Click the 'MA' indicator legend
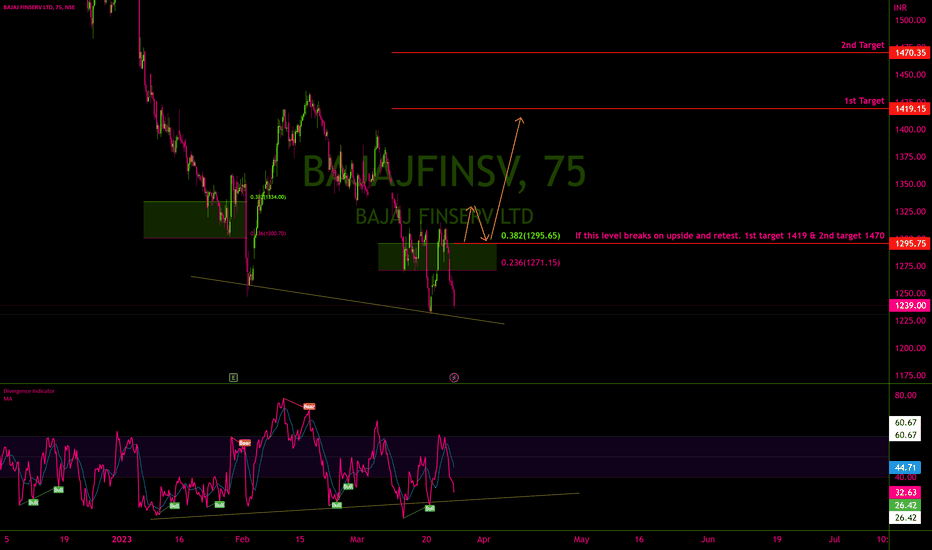Viewport: 932px width, 550px height. pyautogui.click(x=8, y=399)
